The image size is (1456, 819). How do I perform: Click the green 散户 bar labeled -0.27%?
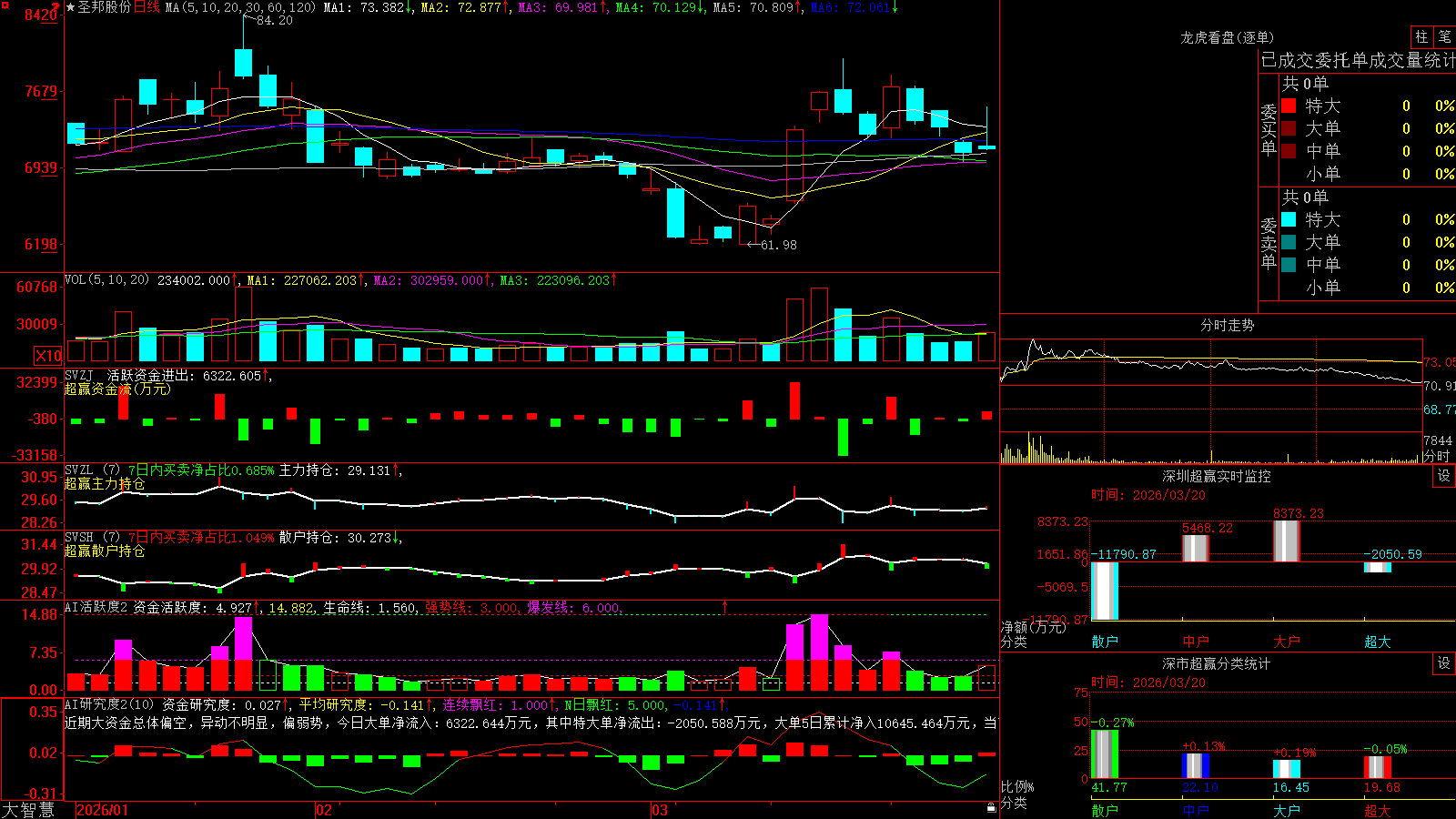point(1105,754)
